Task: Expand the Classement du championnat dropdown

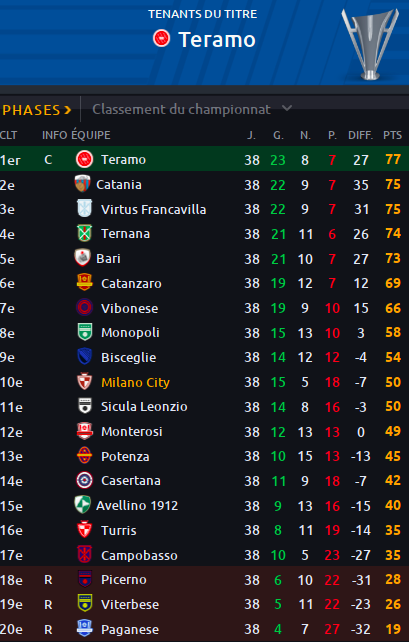Action: point(192,109)
